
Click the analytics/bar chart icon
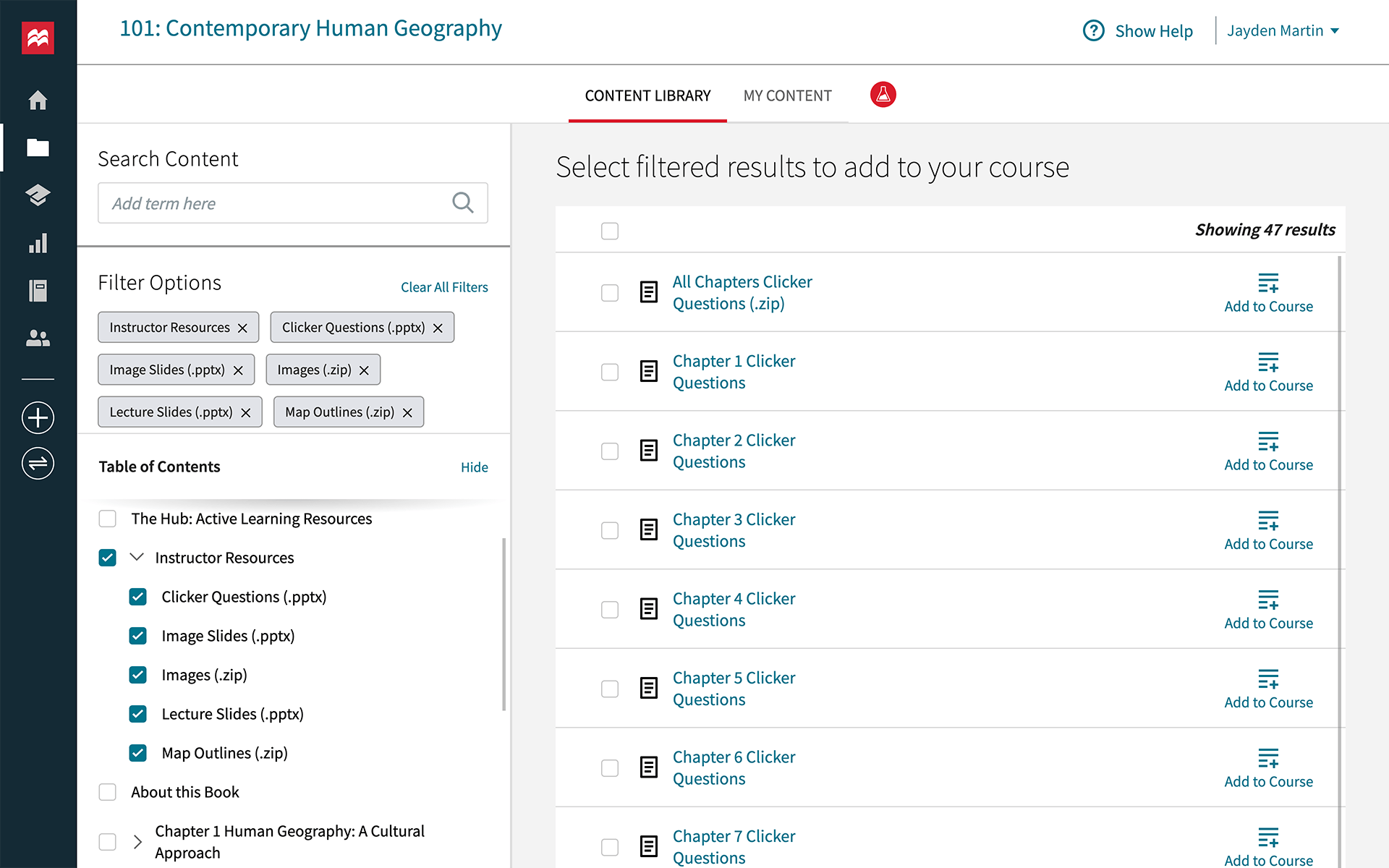click(x=39, y=242)
